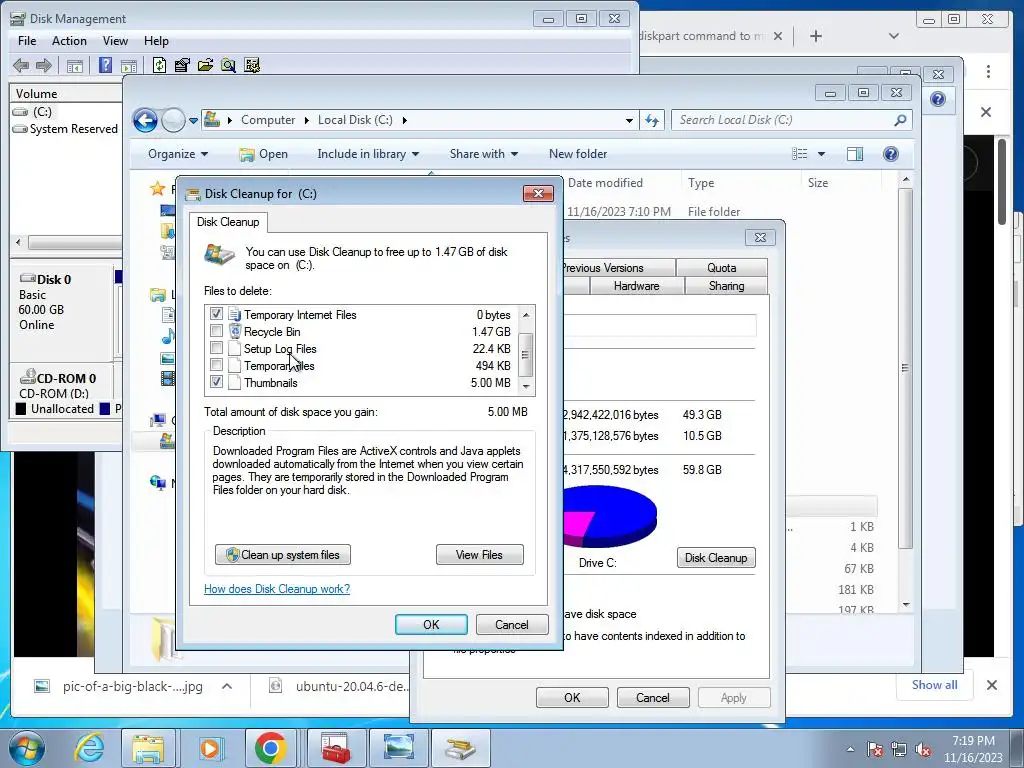The width and height of the screenshot is (1024, 768).
Task: Click the Explorer help question mark icon
Action: click(x=890, y=154)
